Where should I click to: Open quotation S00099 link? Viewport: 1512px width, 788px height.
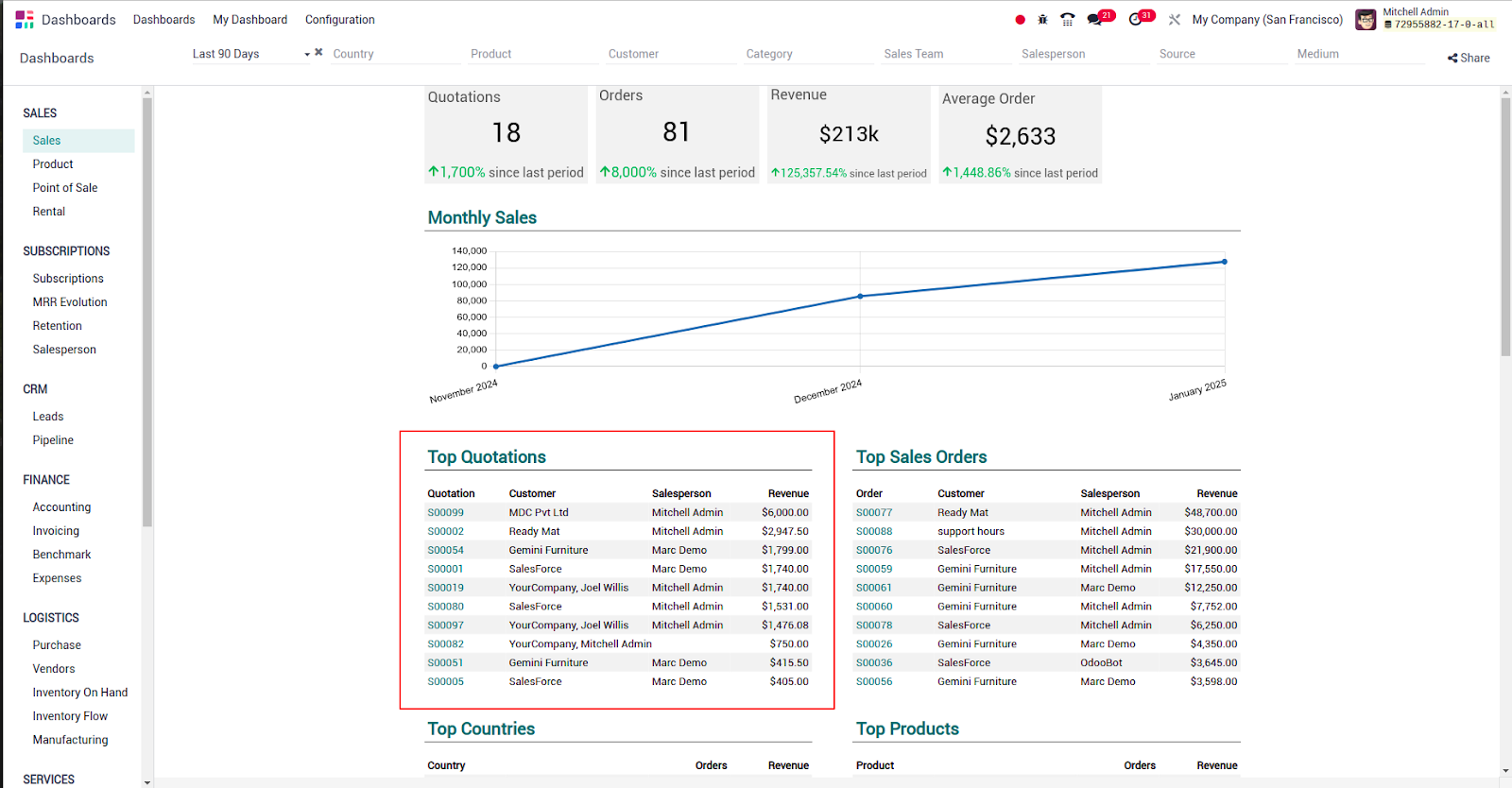pos(445,513)
